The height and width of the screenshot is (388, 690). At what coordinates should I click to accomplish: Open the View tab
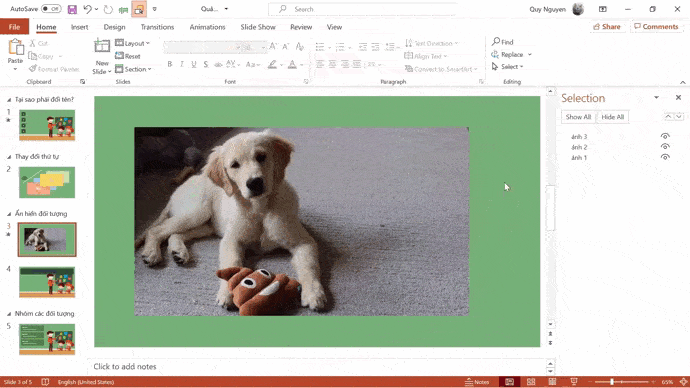pyautogui.click(x=334, y=27)
